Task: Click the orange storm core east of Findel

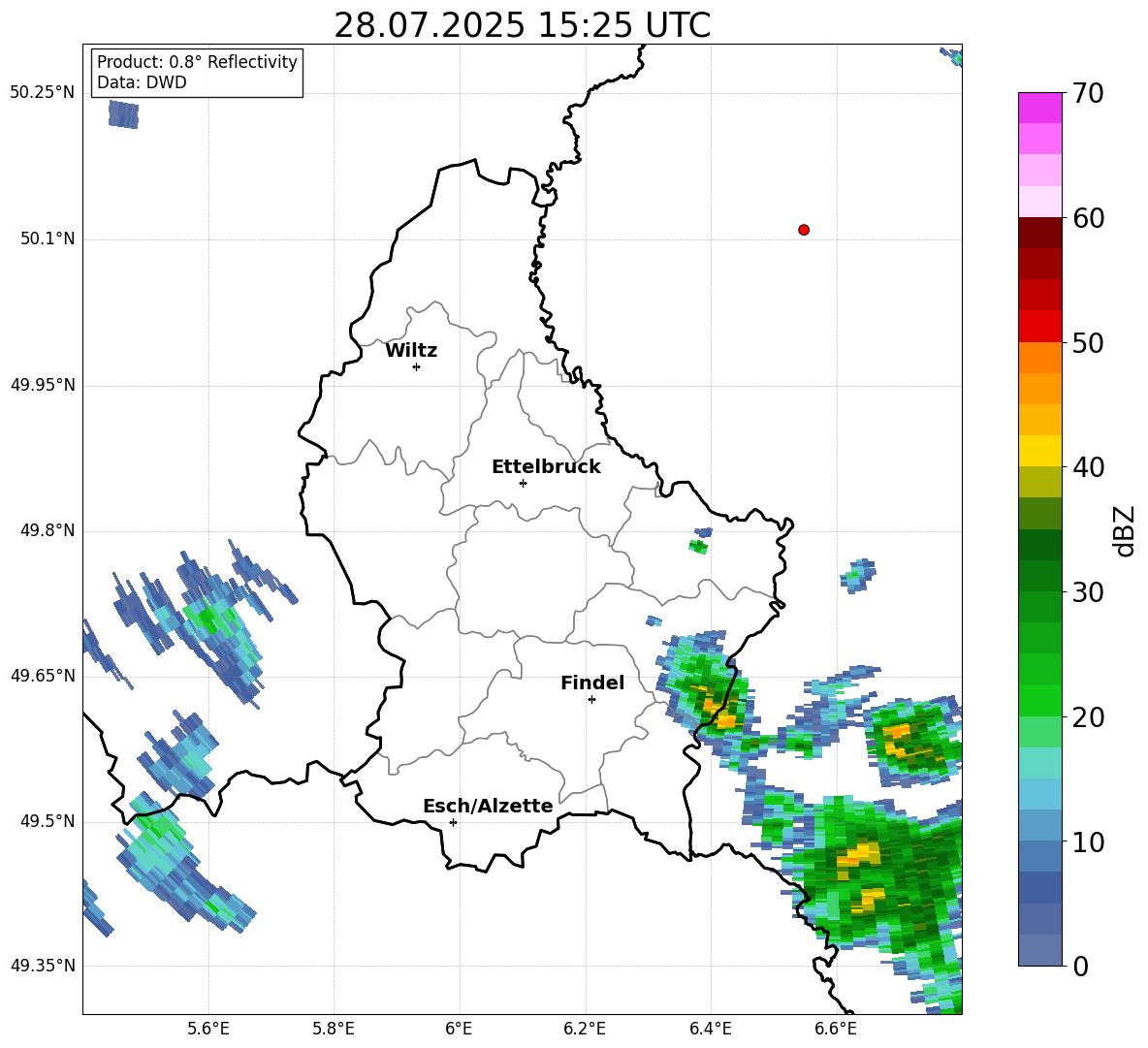Action: pos(720,713)
